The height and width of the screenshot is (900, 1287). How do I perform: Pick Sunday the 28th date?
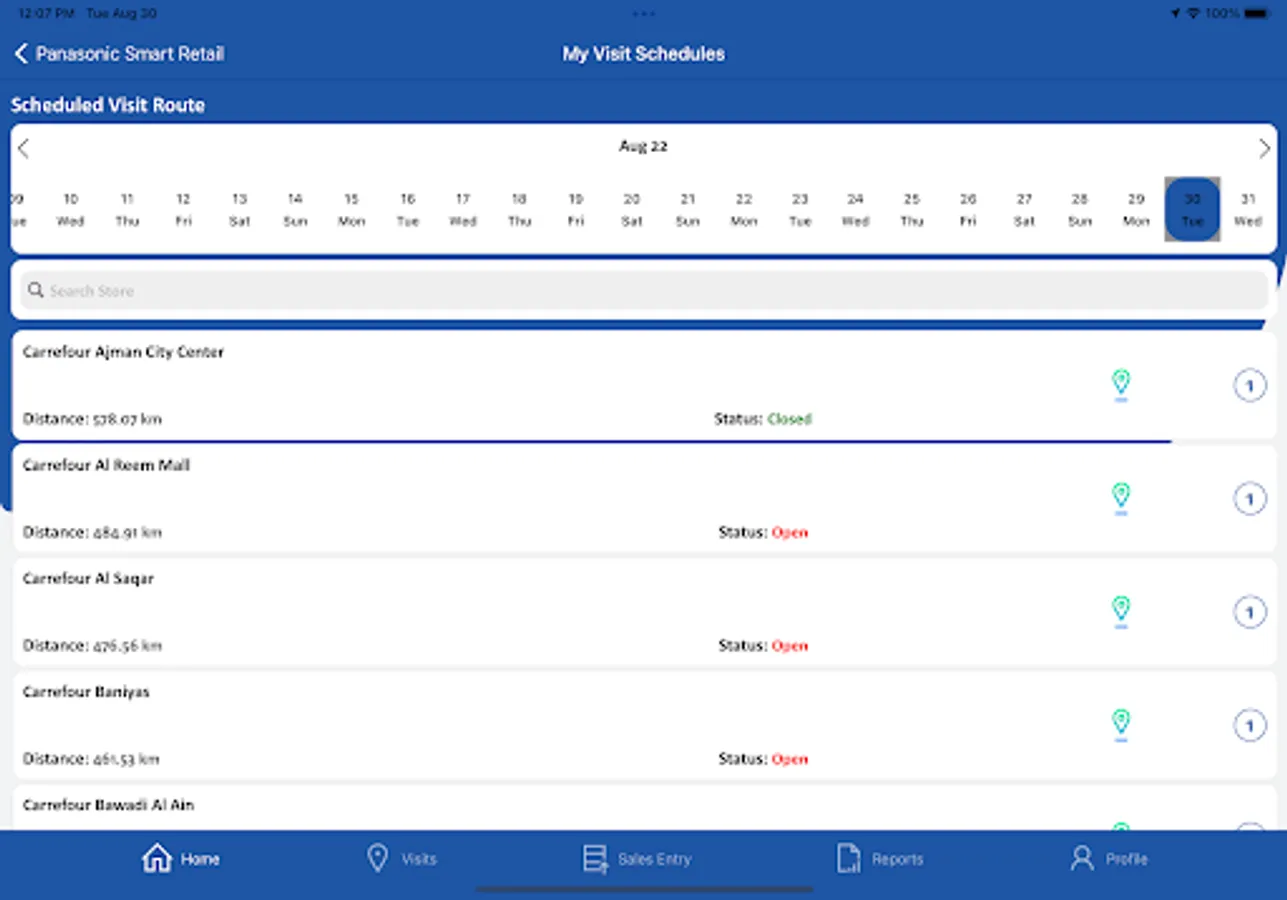(x=1080, y=210)
